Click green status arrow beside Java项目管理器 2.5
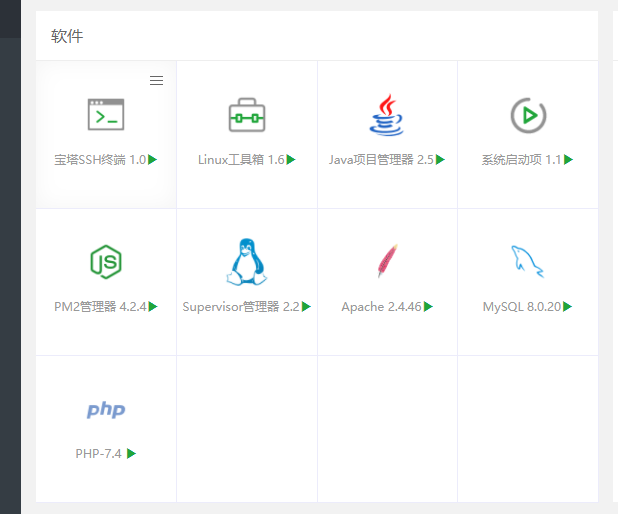Viewport: 618px width, 514px height. [440, 160]
